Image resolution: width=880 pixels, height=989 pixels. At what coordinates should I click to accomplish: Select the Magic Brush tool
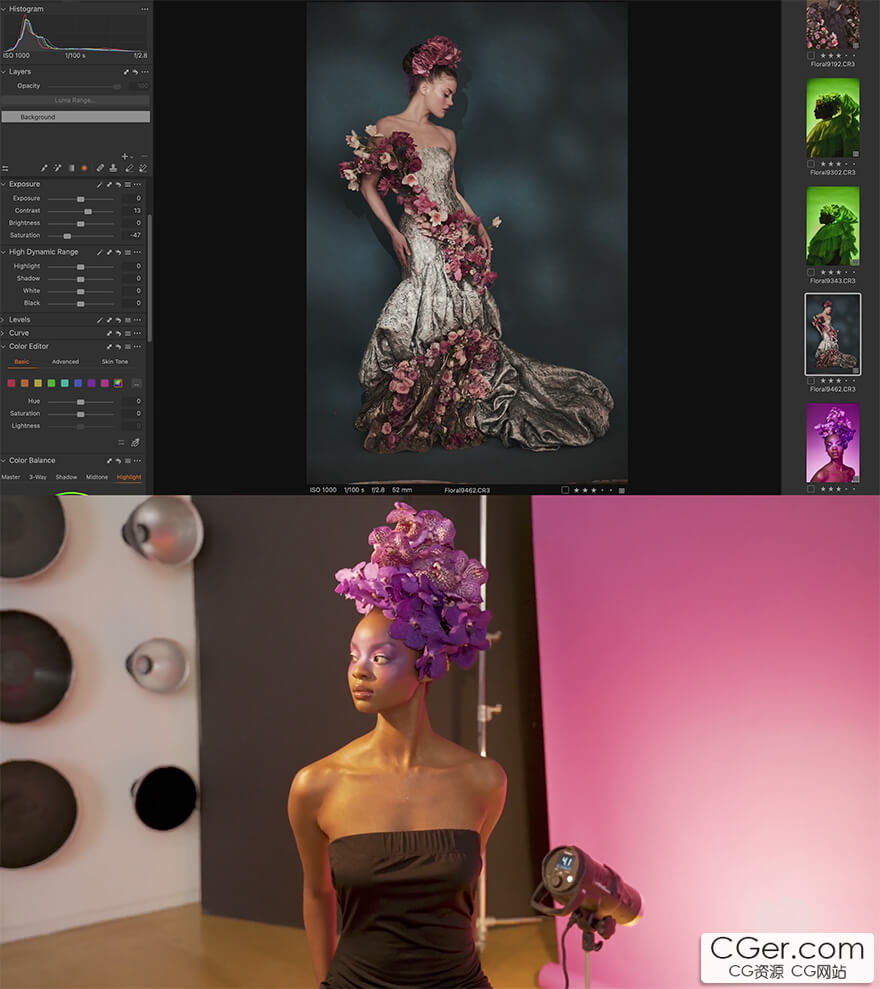pyautogui.click(x=57, y=168)
